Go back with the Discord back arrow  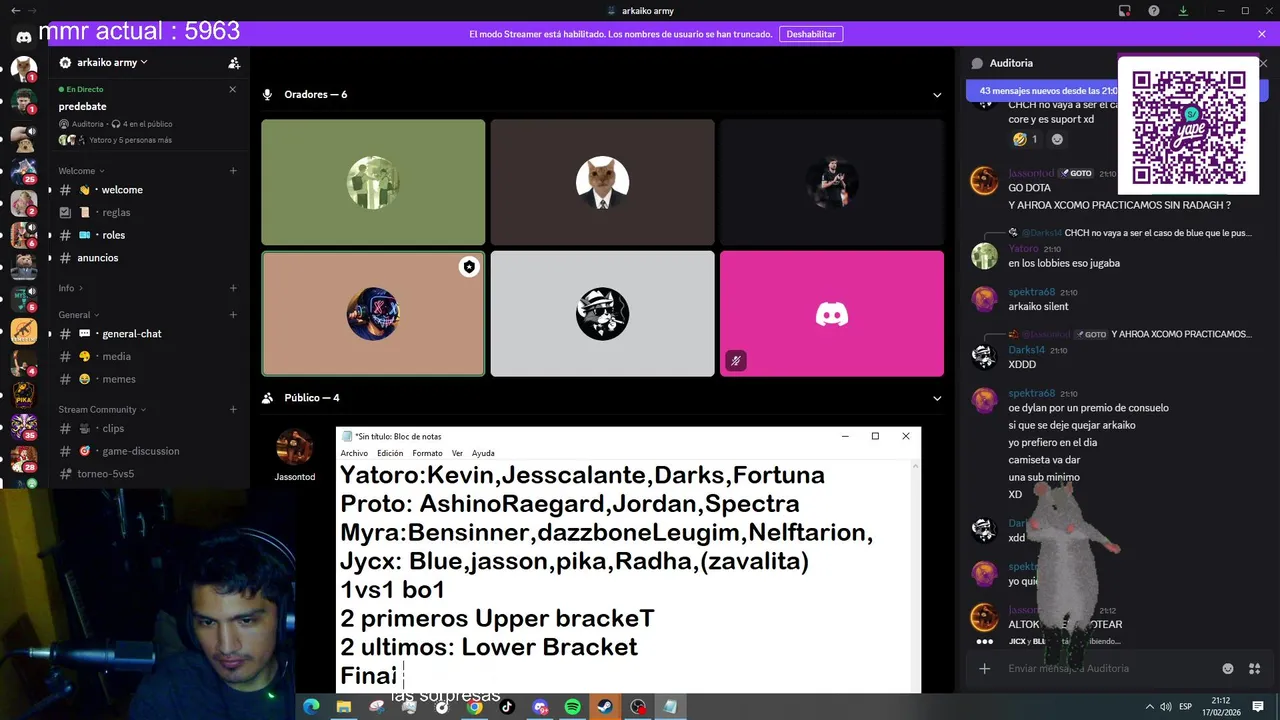[15, 11]
